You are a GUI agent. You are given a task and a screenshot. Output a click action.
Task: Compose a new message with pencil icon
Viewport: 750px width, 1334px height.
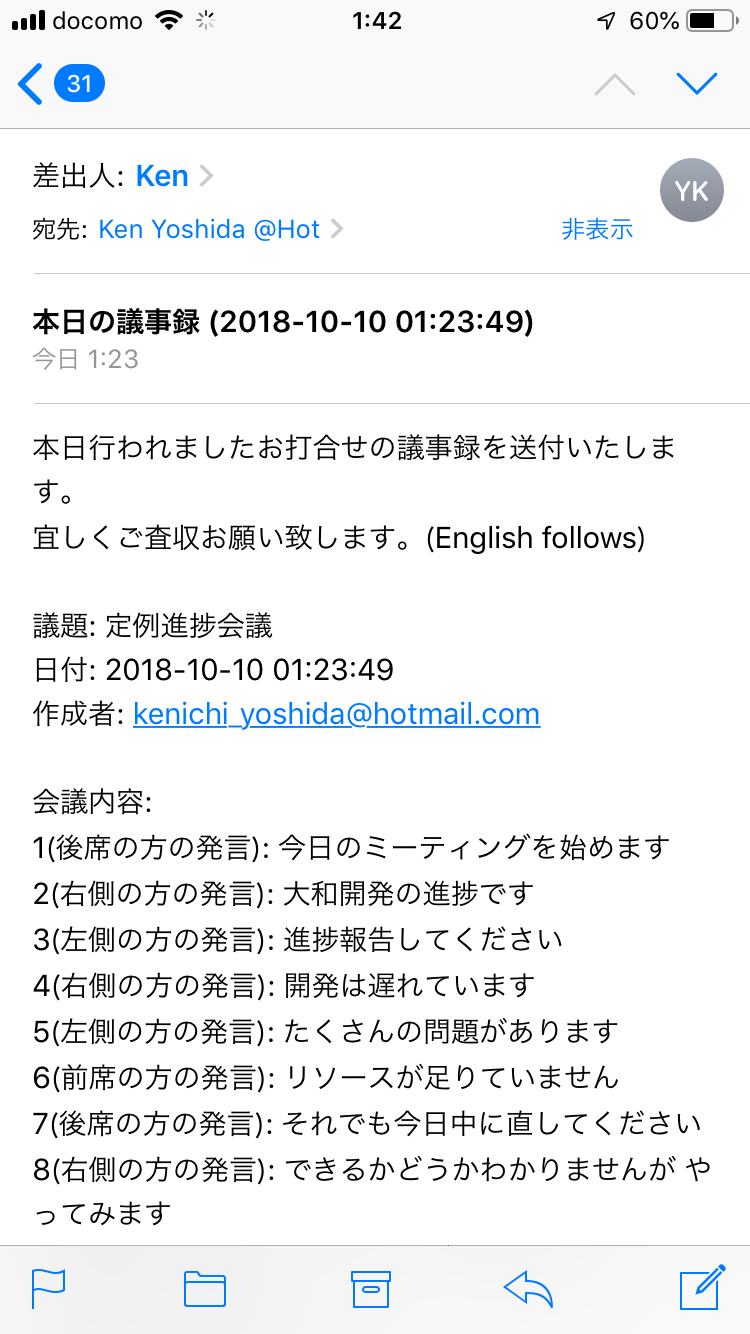tap(701, 1287)
